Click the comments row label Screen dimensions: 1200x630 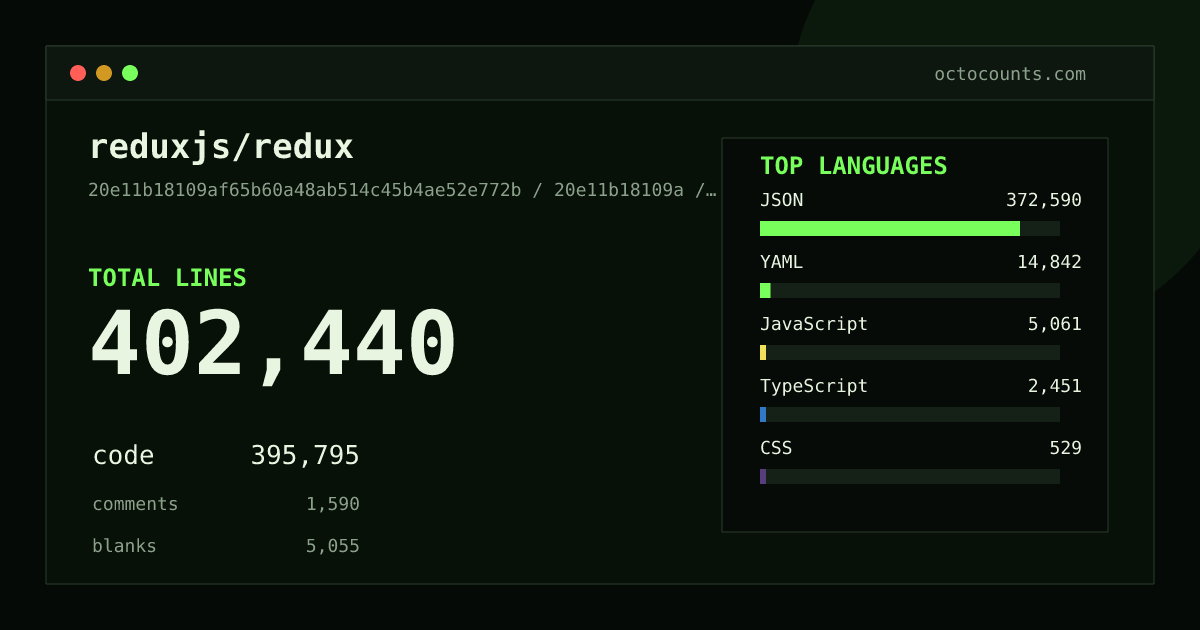[135, 504]
